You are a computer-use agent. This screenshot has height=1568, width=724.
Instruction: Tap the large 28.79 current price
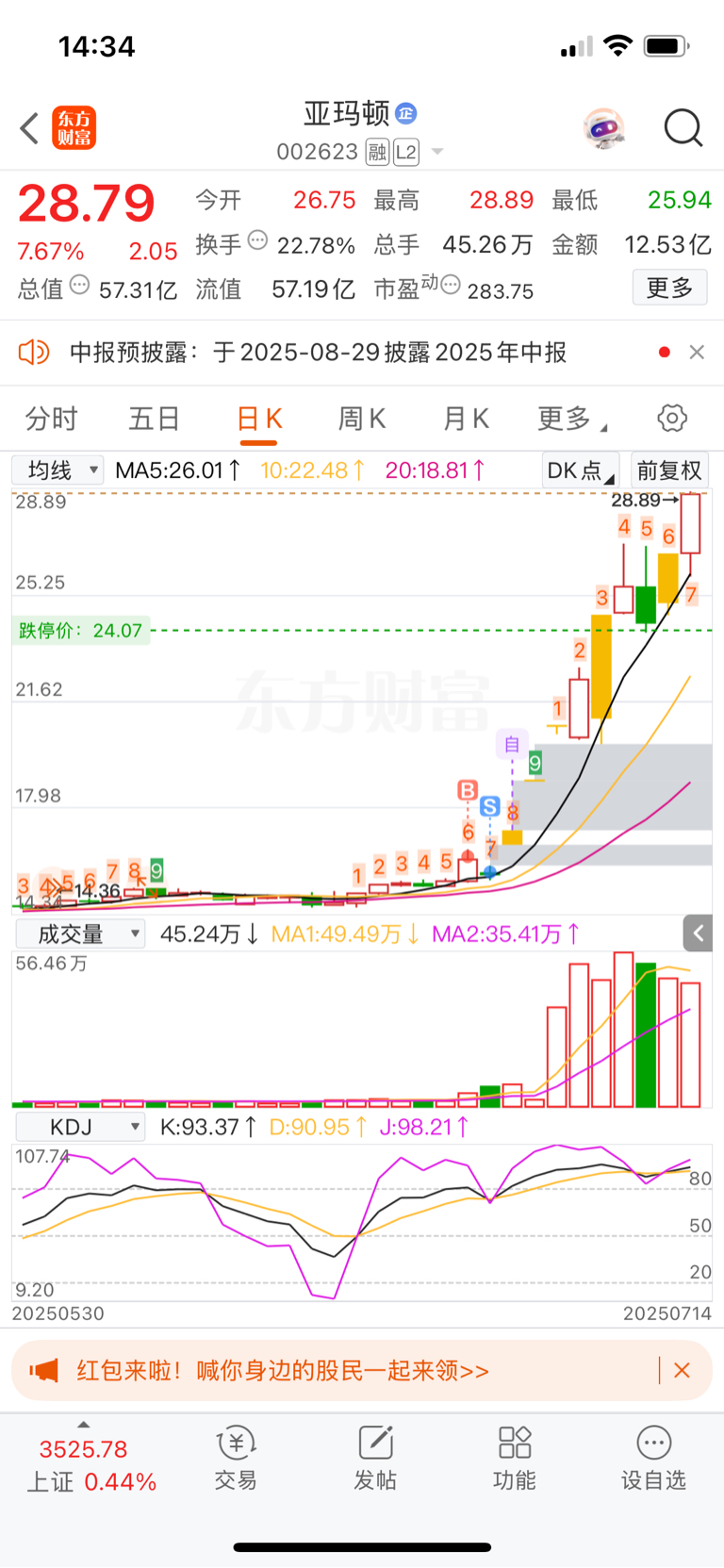click(x=86, y=204)
